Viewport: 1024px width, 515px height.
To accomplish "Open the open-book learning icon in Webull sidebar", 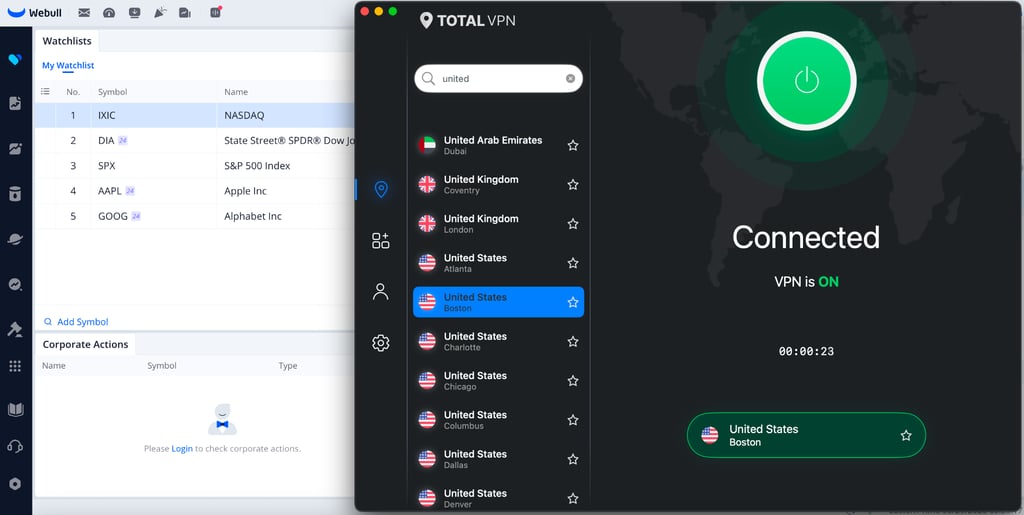I will point(15,409).
